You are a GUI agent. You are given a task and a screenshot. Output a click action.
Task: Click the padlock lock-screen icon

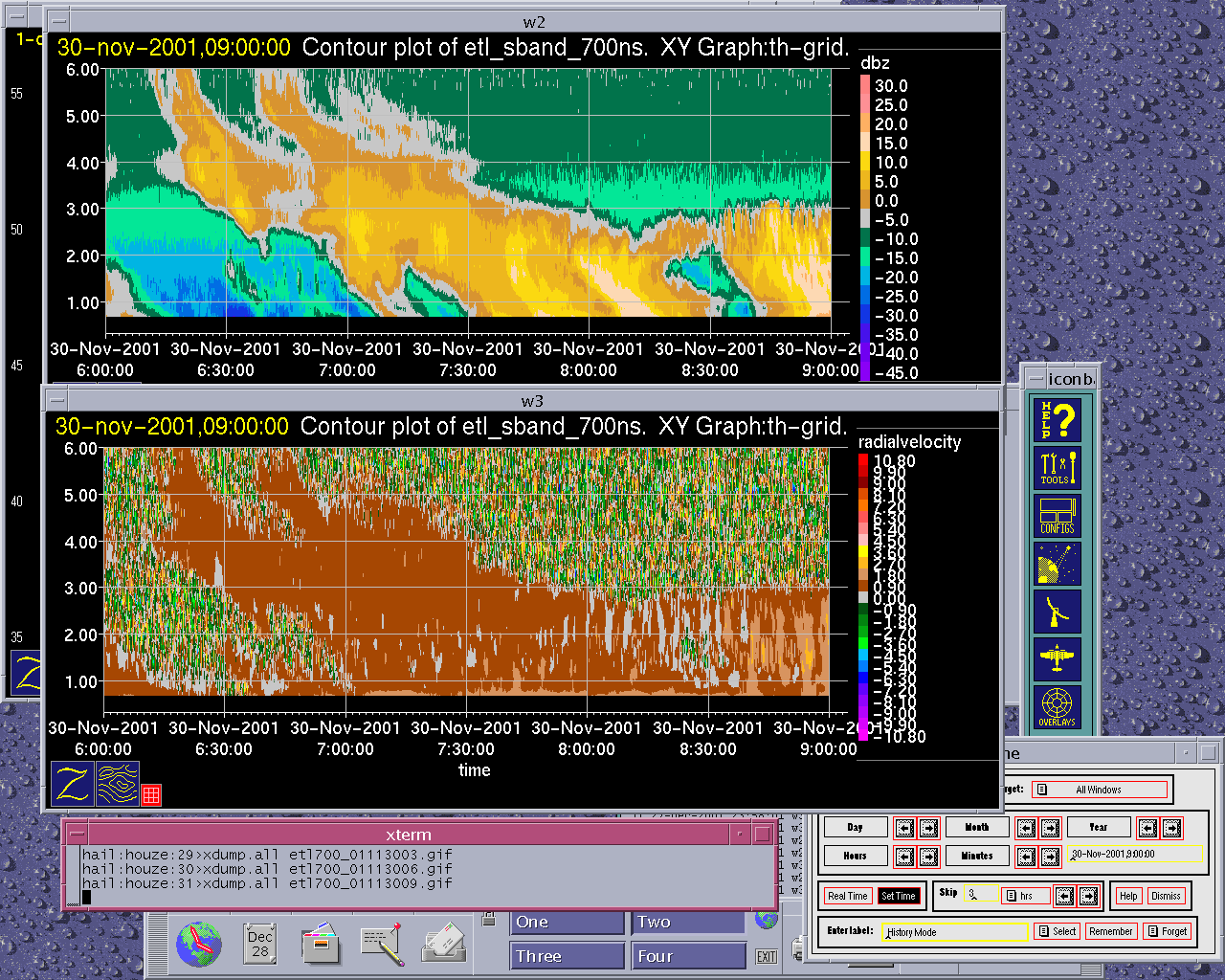[x=489, y=920]
